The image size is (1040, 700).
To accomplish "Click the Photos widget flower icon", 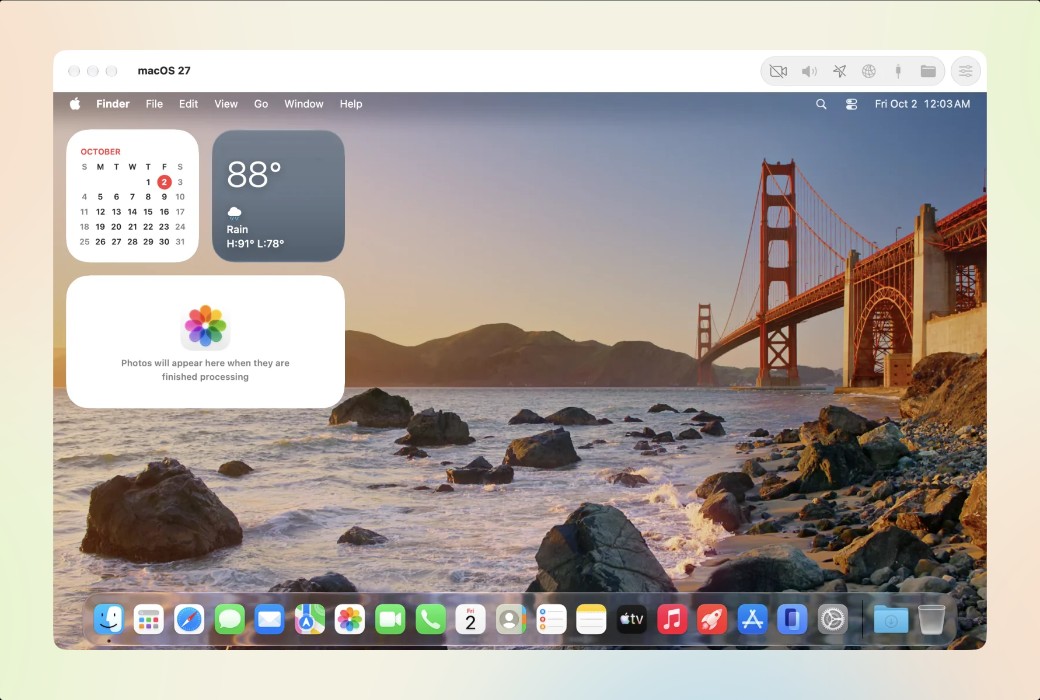I will 205,326.
